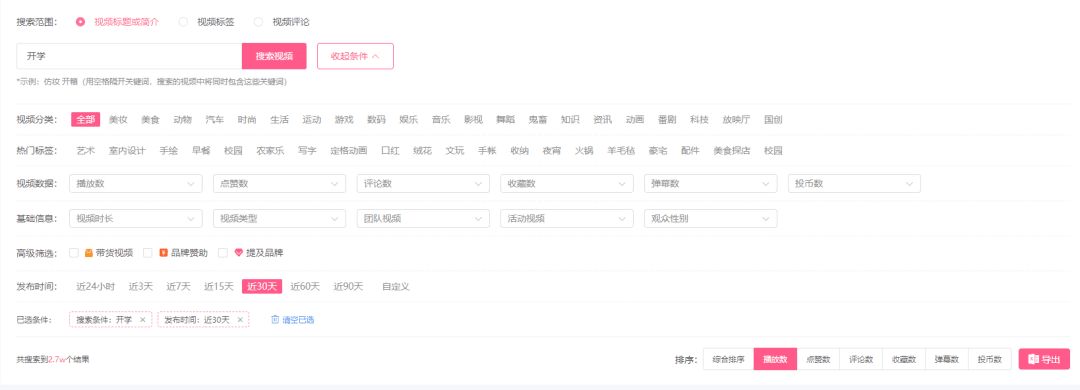Sort results by 点赞数 button
The image size is (1080, 390).
(x=818, y=359)
